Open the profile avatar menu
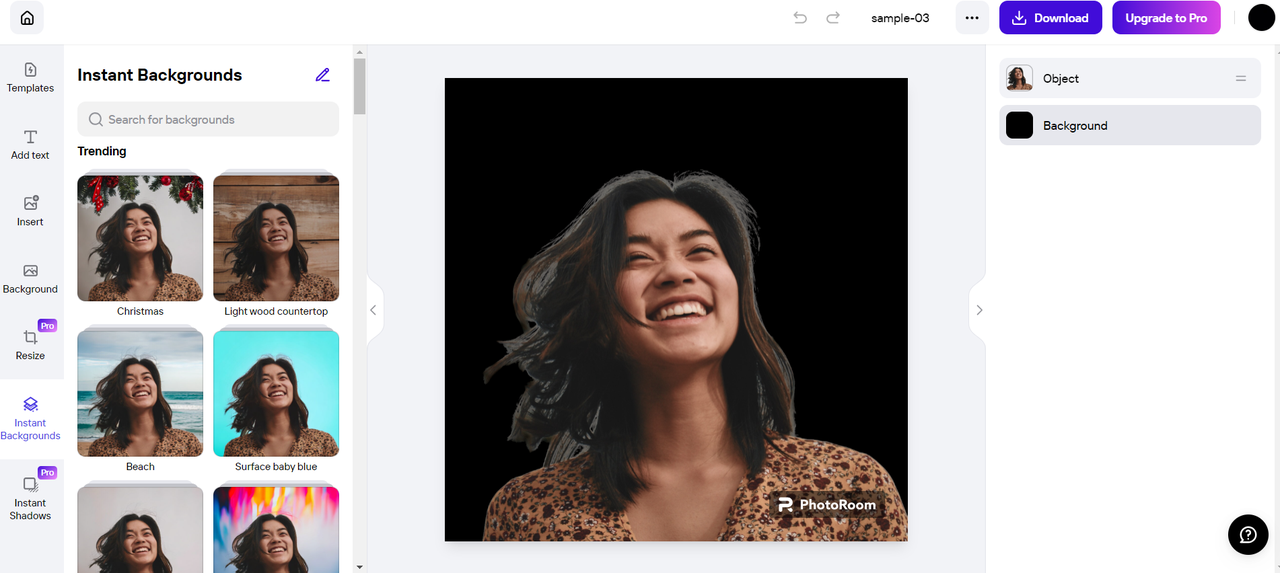 pos(1261,18)
